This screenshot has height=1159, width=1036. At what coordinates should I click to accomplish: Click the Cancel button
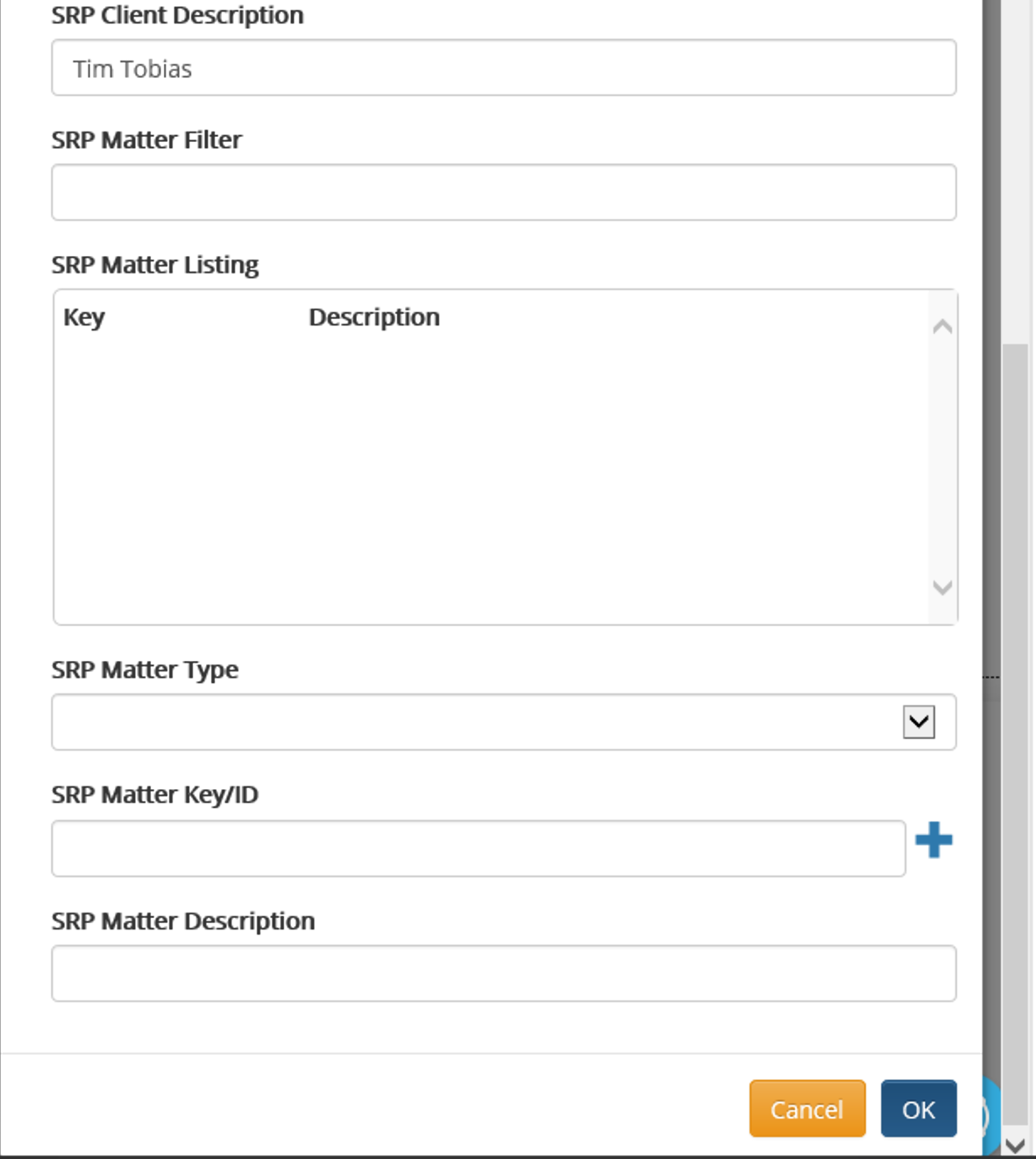pyautogui.click(x=807, y=1109)
